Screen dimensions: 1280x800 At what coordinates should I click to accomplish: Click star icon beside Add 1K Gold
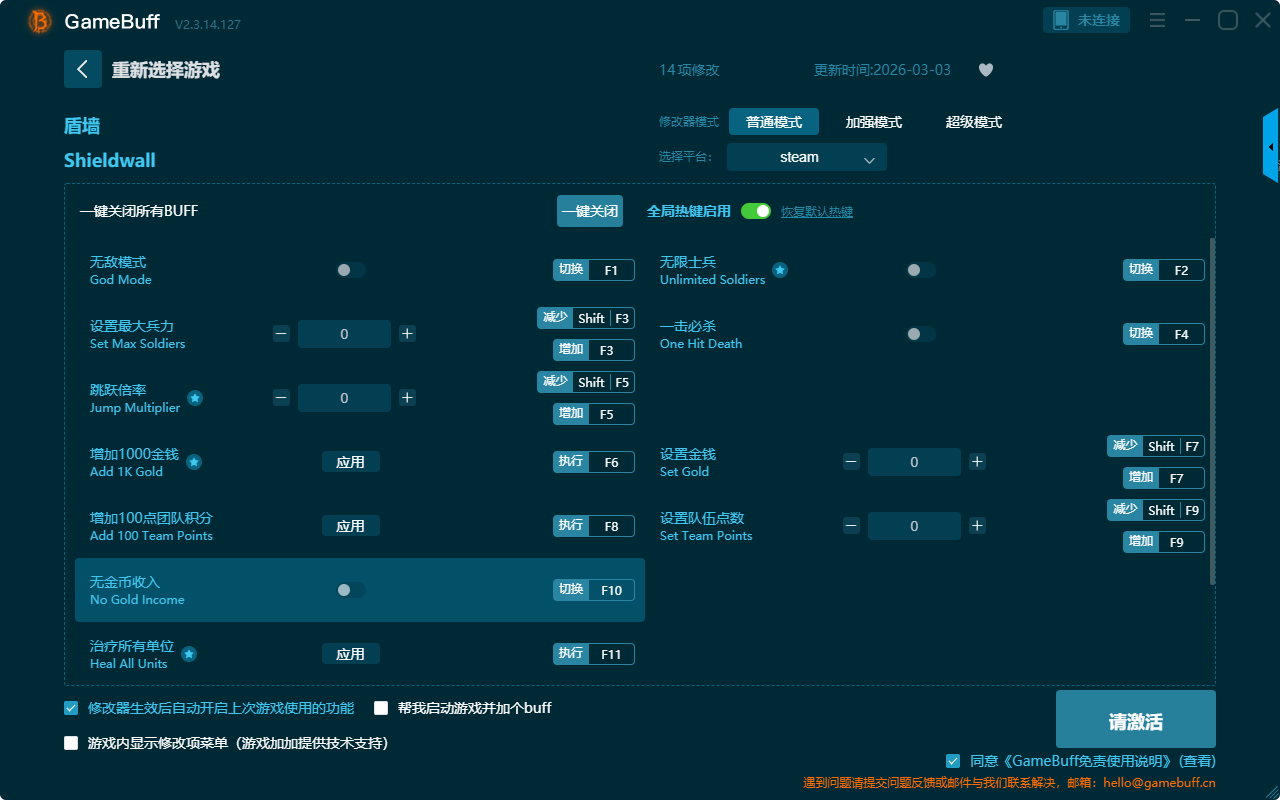194,462
